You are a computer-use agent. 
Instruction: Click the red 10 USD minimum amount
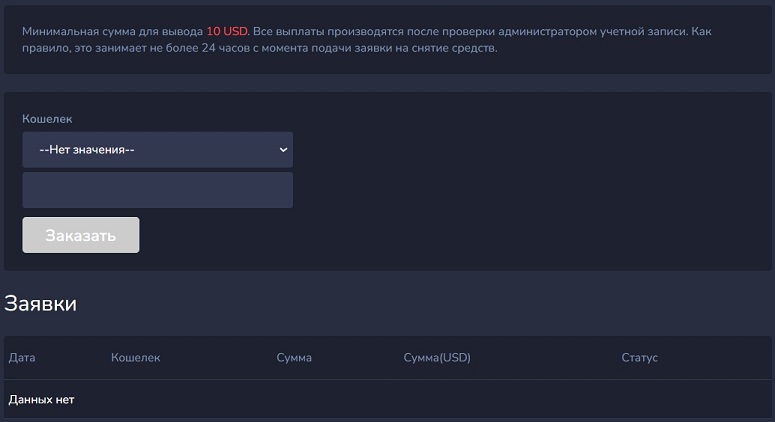[227, 31]
